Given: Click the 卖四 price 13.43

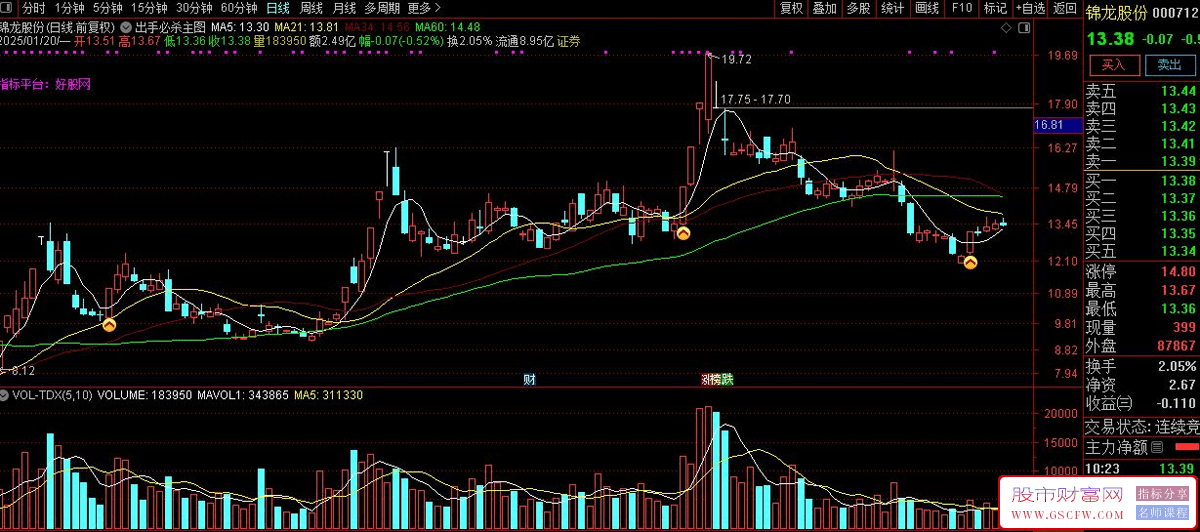Looking at the screenshot, I should pos(1178,108).
